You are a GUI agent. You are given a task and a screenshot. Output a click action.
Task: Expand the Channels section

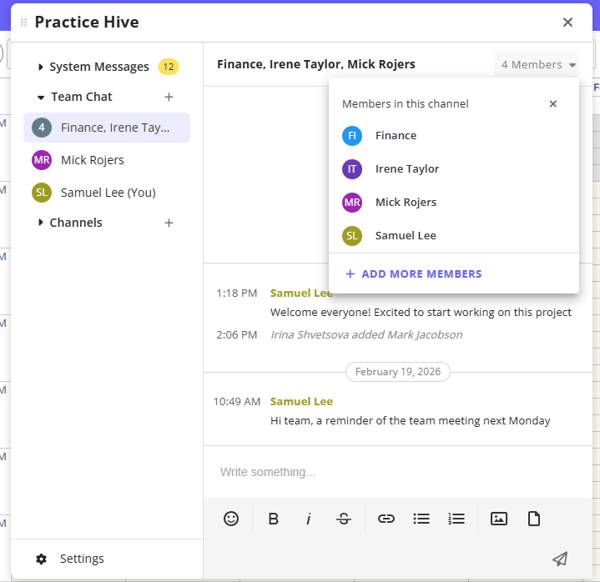[41, 223]
